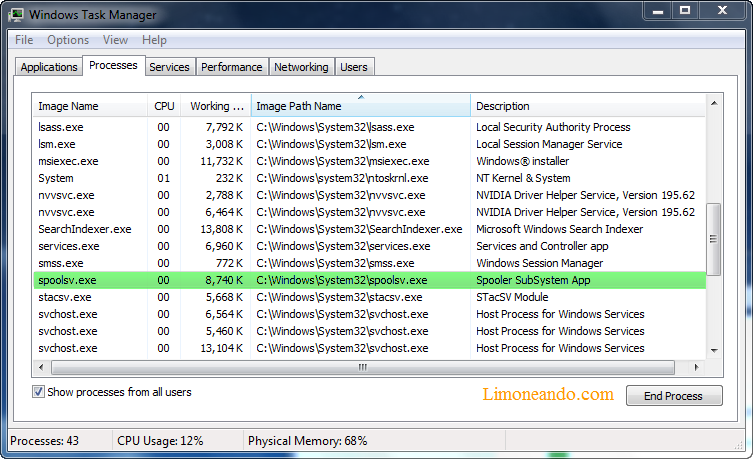Click CPU Usage: 12% in status bar

160,441
